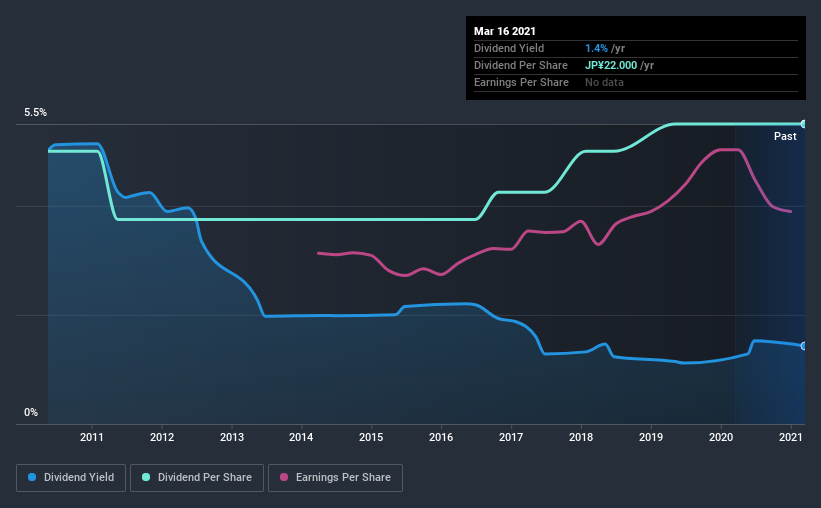Click the Dividend Yield line endpoint marker

pos(803,346)
